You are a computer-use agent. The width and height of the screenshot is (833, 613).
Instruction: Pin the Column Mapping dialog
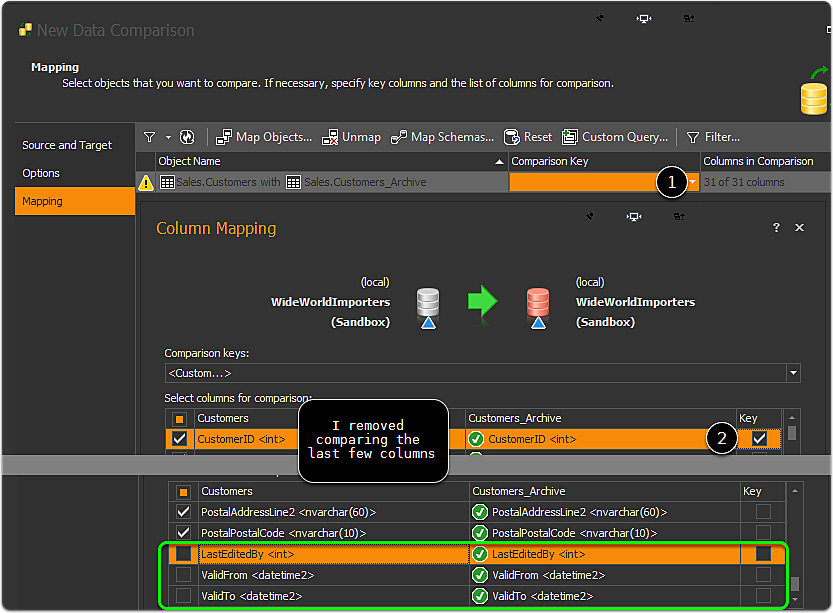tap(590, 216)
